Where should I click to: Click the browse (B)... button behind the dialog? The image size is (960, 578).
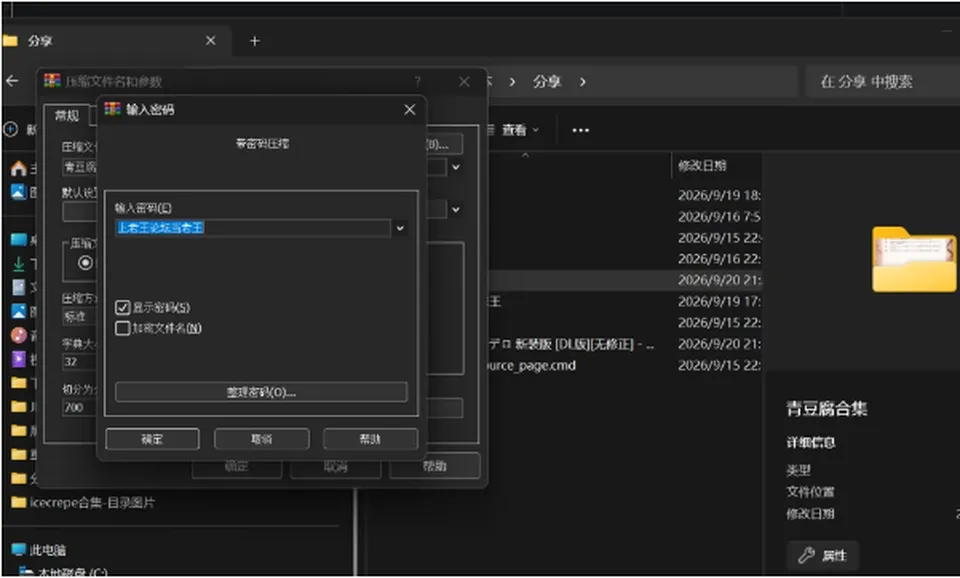(445, 144)
